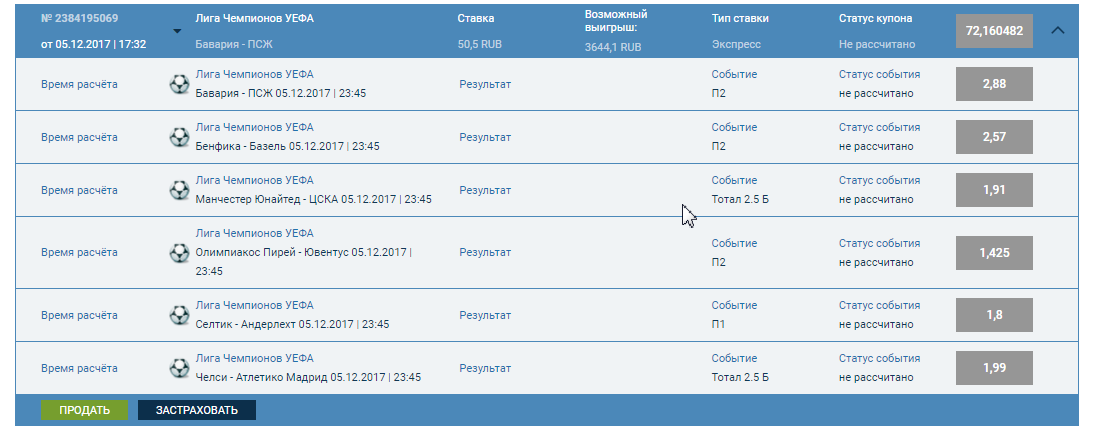
Task: Click Время расчёта in the Челси row
Action: (79, 368)
